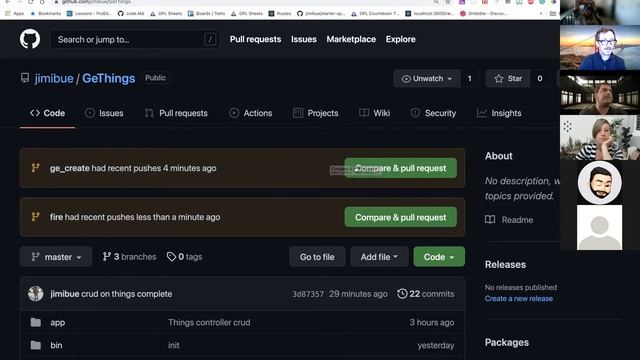View the 0 tags list
This screenshot has width=640, height=360.
[184, 257]
